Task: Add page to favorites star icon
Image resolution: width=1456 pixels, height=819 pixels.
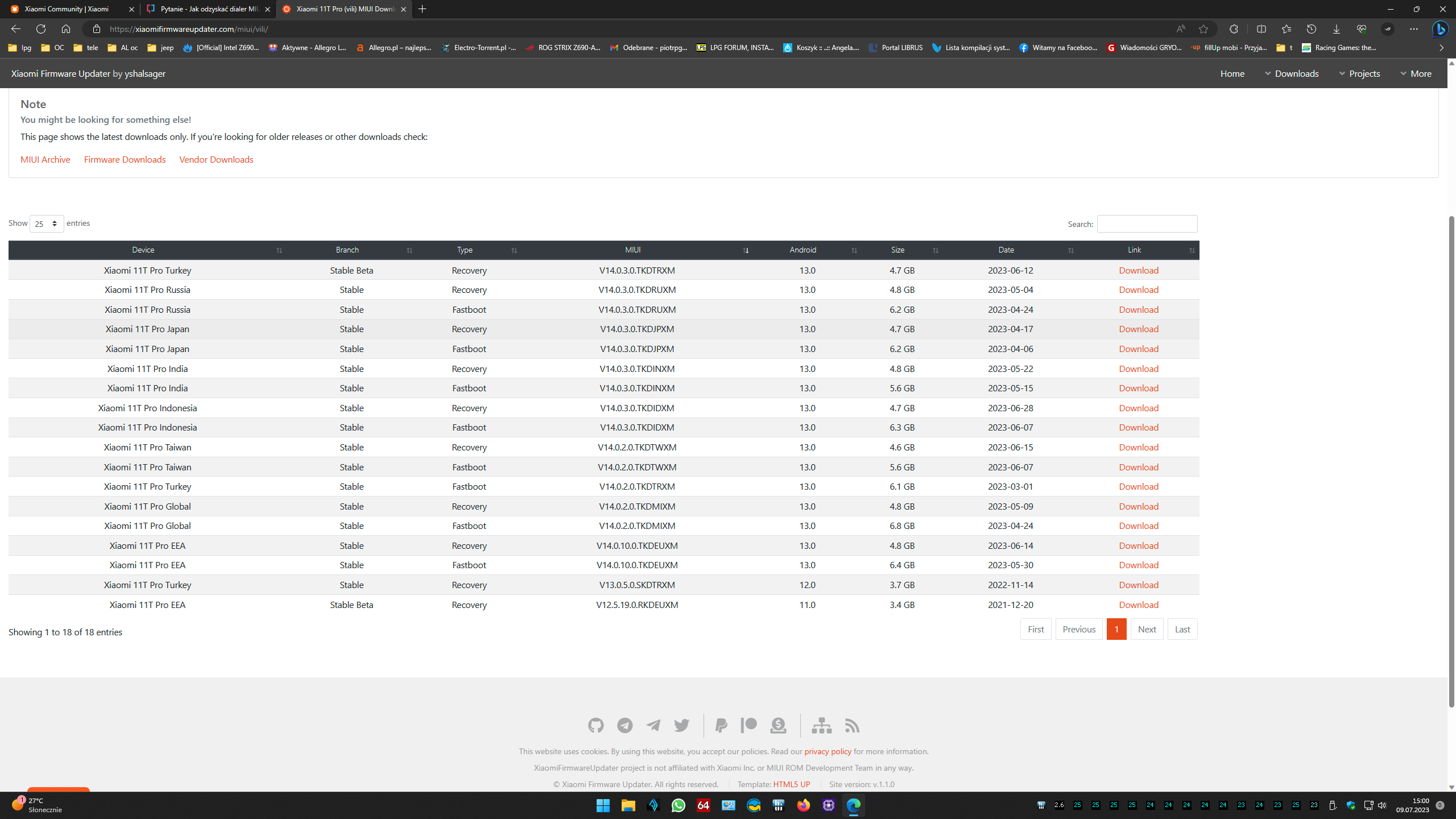Action: (x=1203, y=29)
